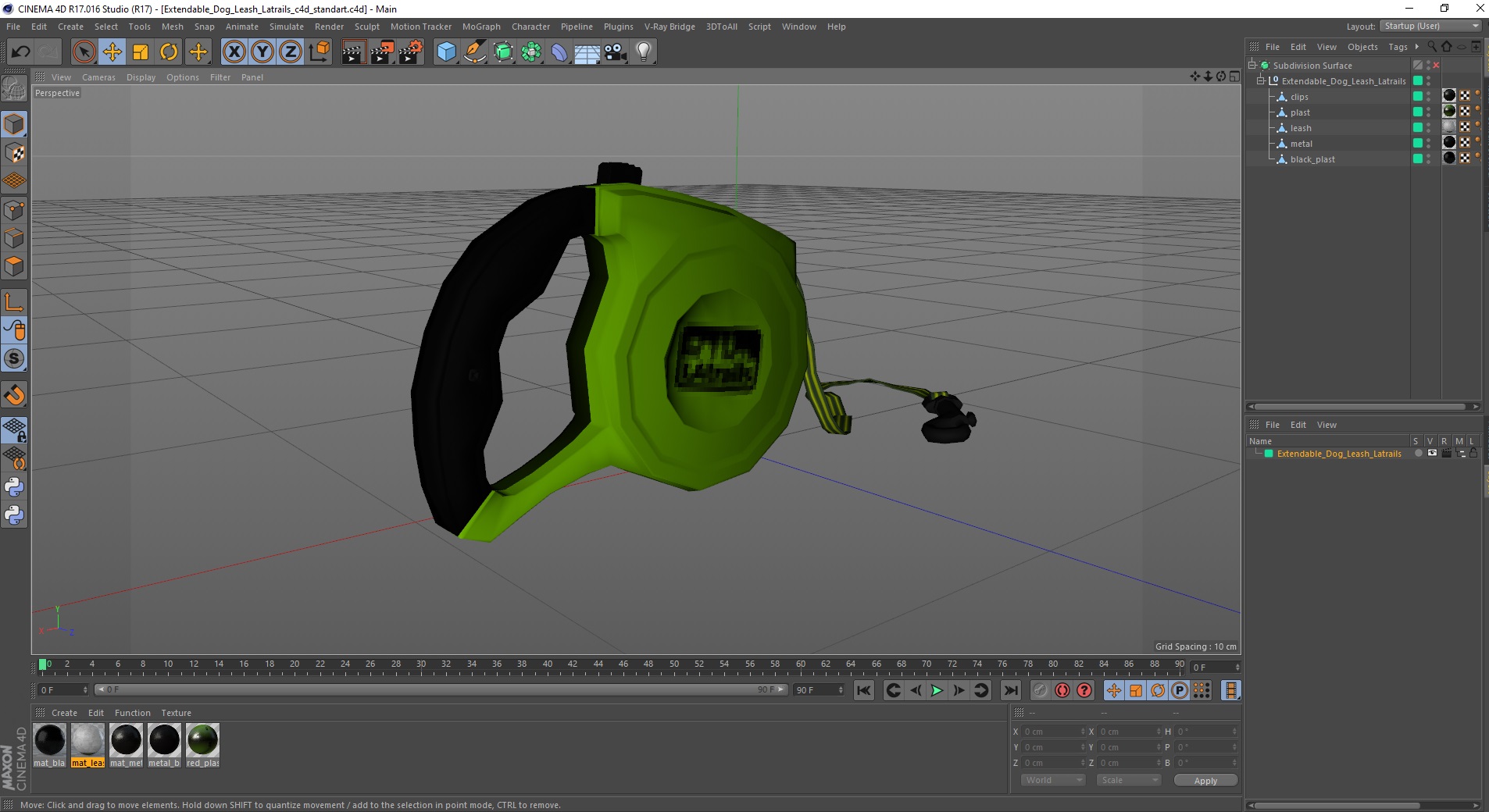Toggle Enable Snap
The image size is (1489, 812).
[x=14, y=395]
